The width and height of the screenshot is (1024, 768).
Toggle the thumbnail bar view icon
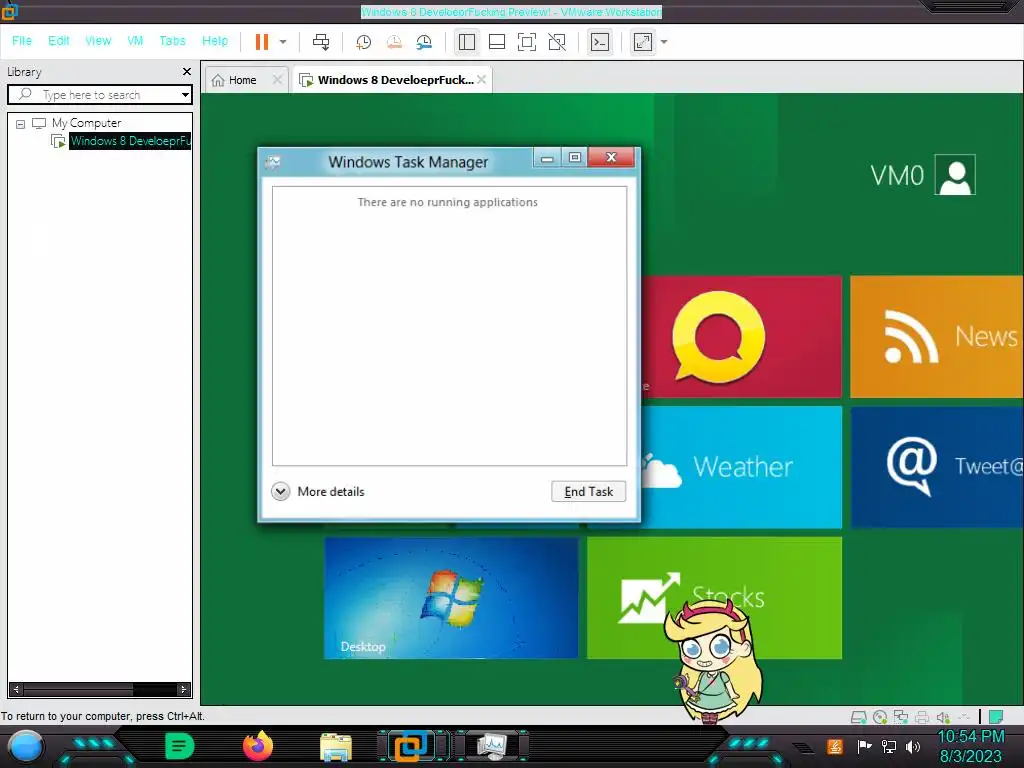coord(497,42)
